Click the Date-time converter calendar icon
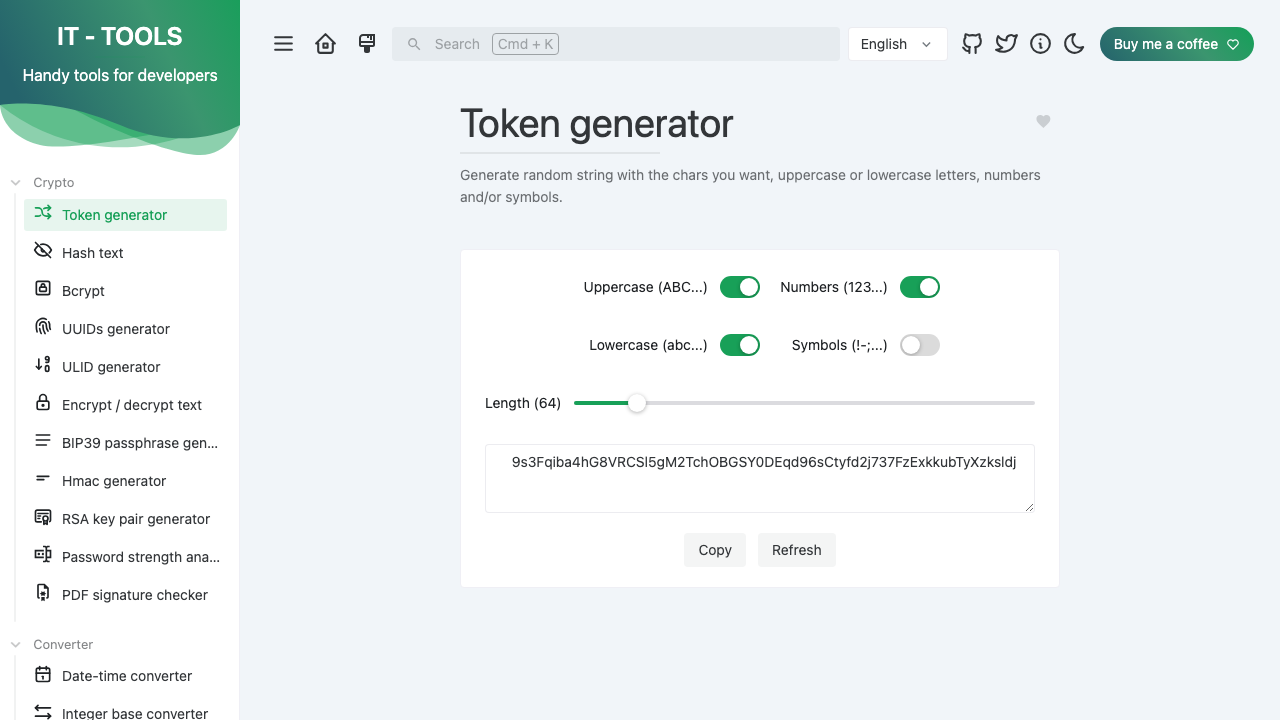 (x=43, y=674)
